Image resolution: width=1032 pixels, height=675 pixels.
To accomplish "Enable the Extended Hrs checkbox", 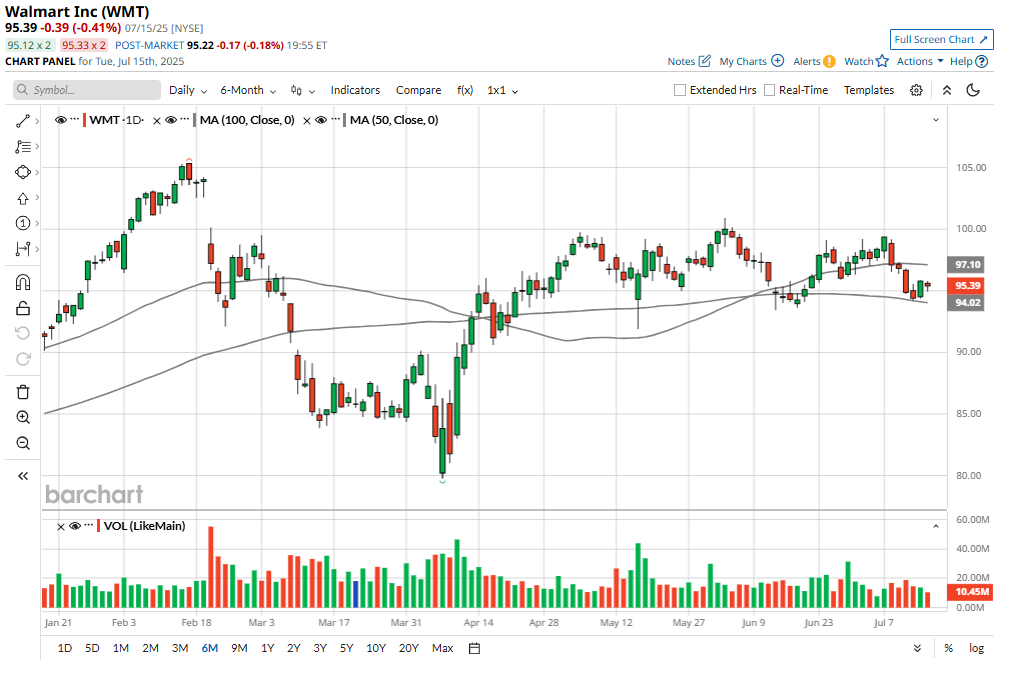I will click(x=680, y=90).
